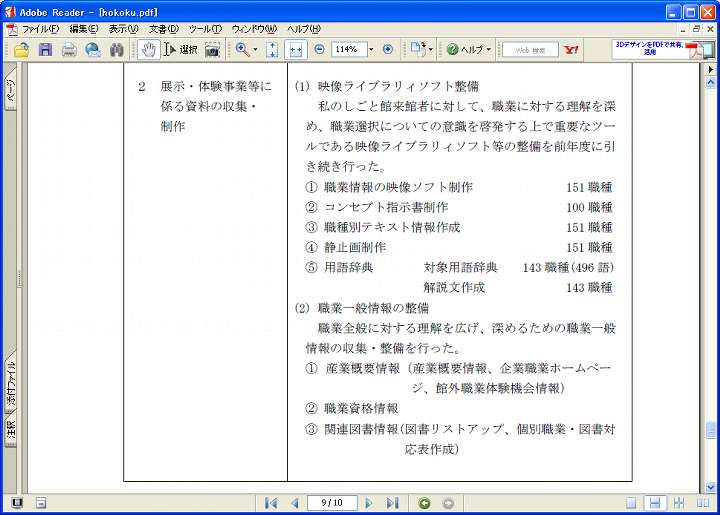Screen dimensions: 720x515
Task: Open the 114% zoom level dropdown
Action: [371, 49]
